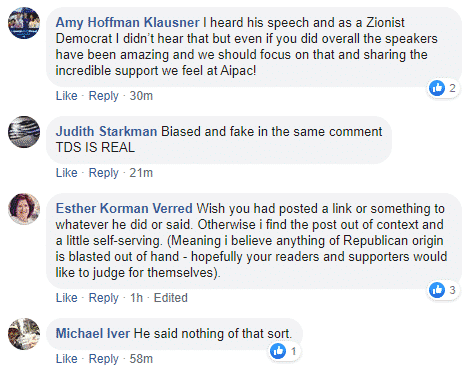Viewport: 474px width, 377px height.
Task: Open Judith Starkman's profile picture
Action: (24, 132)
